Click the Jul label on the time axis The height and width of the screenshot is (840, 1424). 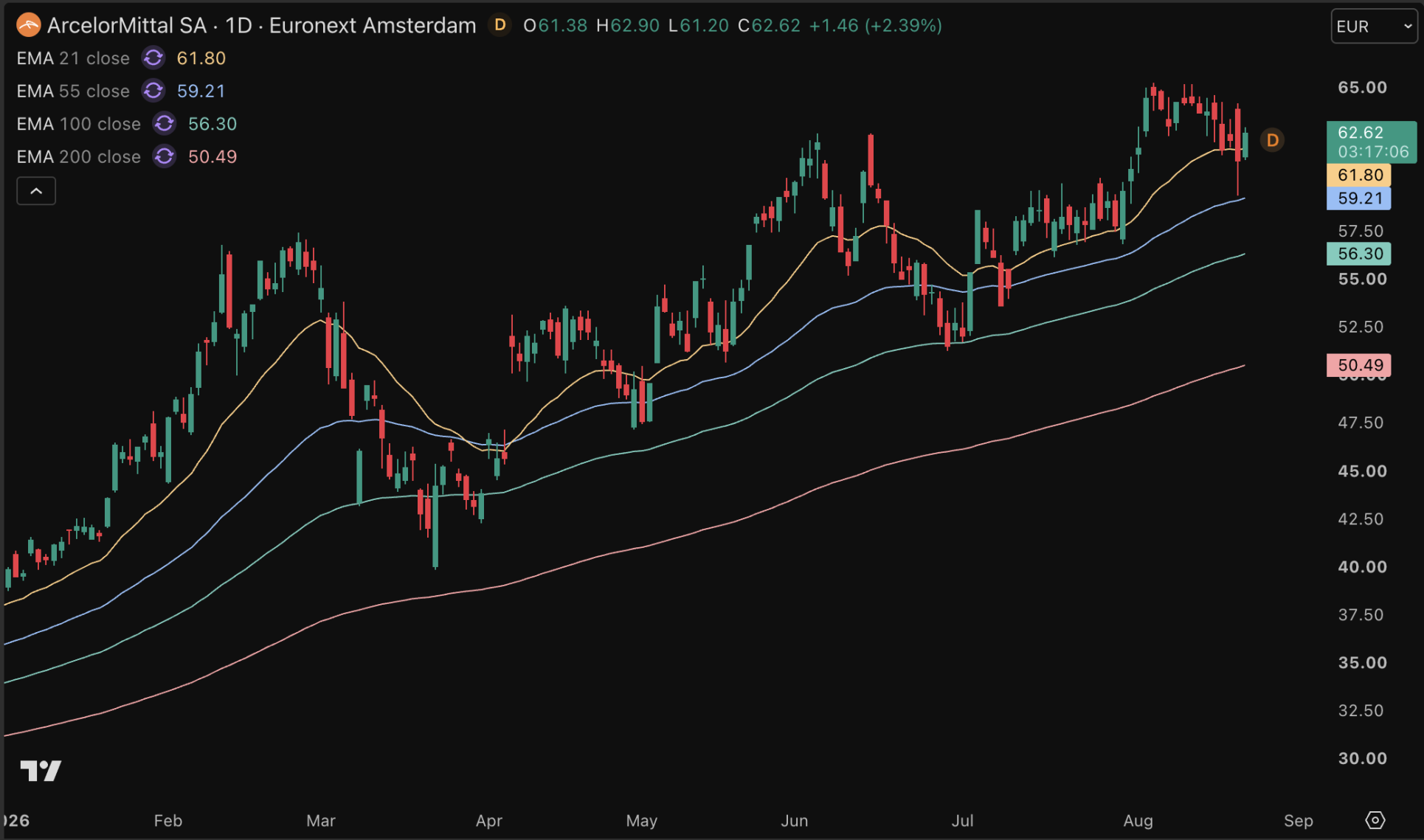tap(962, 820)
